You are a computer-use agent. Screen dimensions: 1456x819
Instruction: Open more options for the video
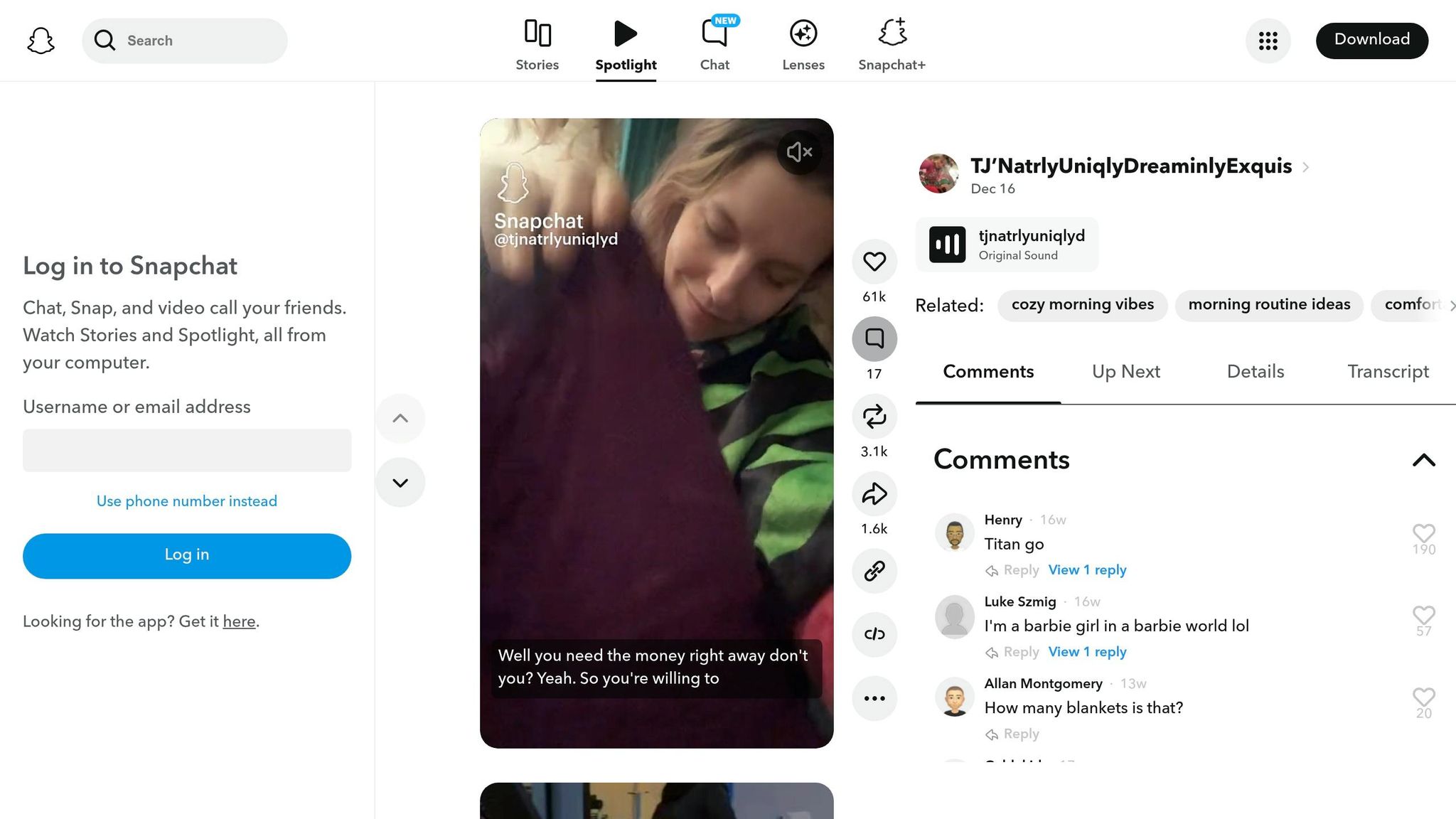(x=874, y=698)
